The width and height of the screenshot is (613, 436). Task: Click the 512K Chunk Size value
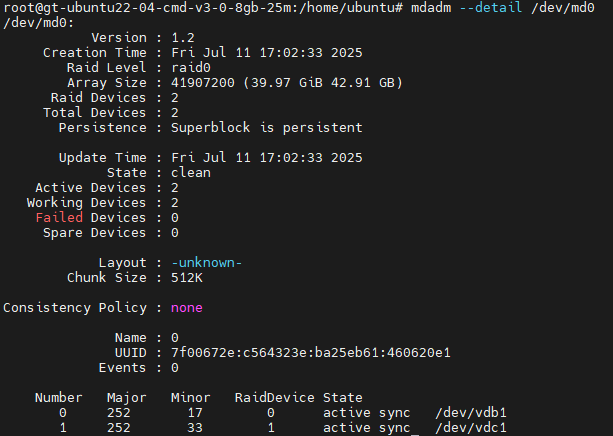187,278
